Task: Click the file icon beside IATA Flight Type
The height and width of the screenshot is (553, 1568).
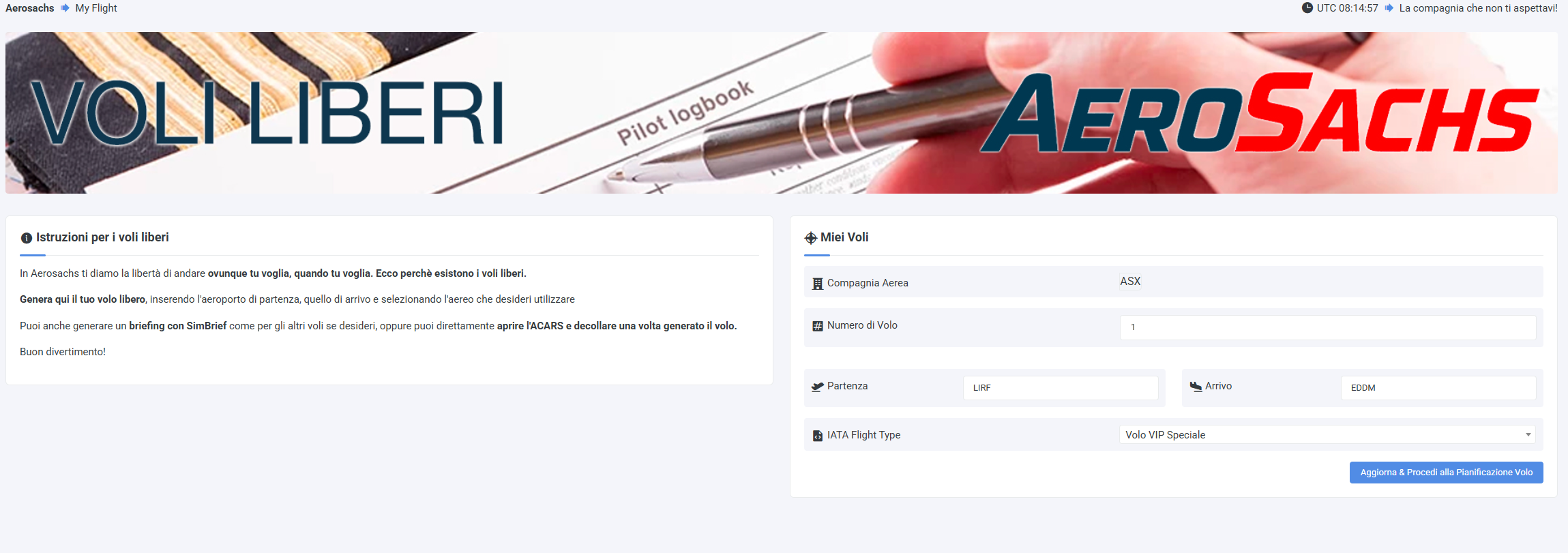Action: pyautogui.click(x=818, y=436)
